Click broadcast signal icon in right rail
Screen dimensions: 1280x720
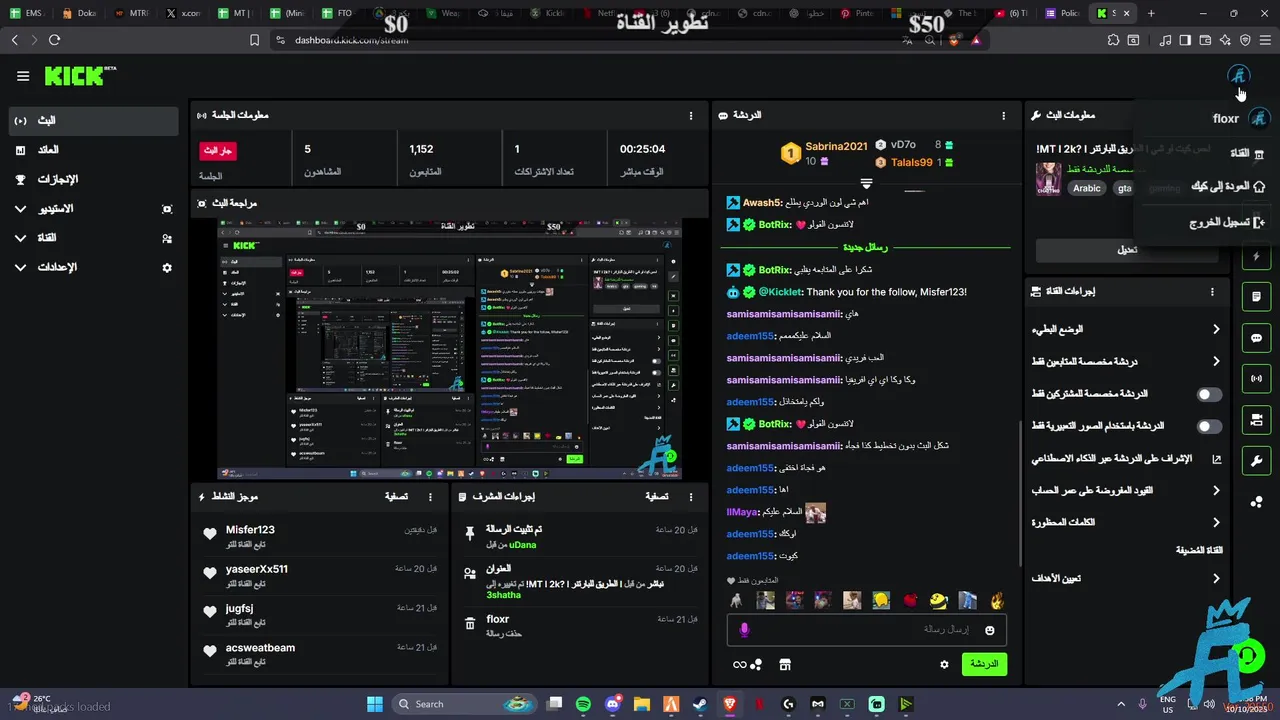1256,379
